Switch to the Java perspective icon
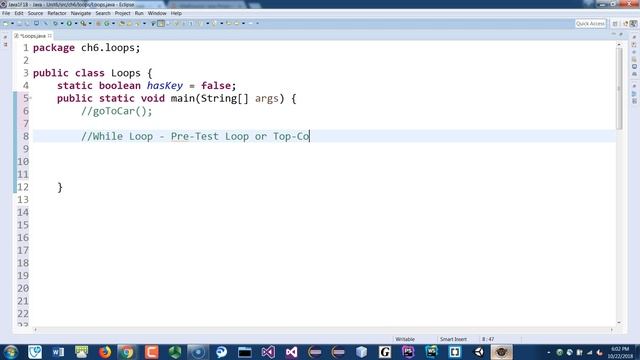 [633, 24]
